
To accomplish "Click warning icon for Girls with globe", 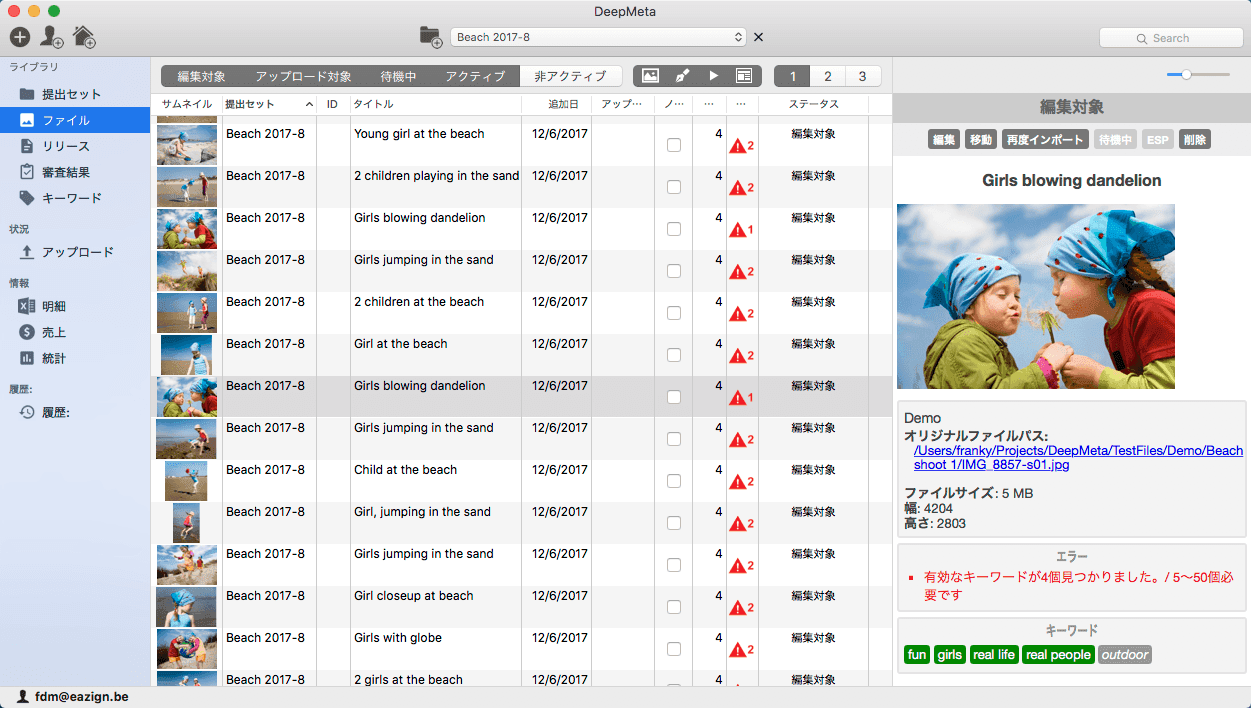I will click(x=737, y=650).
